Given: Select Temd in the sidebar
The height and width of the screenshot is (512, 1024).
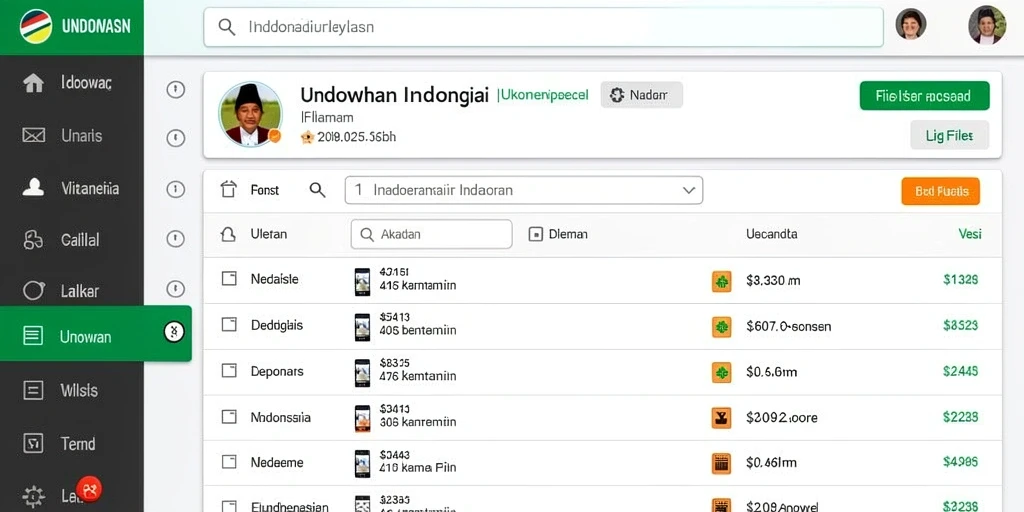Looking at the screenshot, I should pyautogui.click(x=78, y=443).
